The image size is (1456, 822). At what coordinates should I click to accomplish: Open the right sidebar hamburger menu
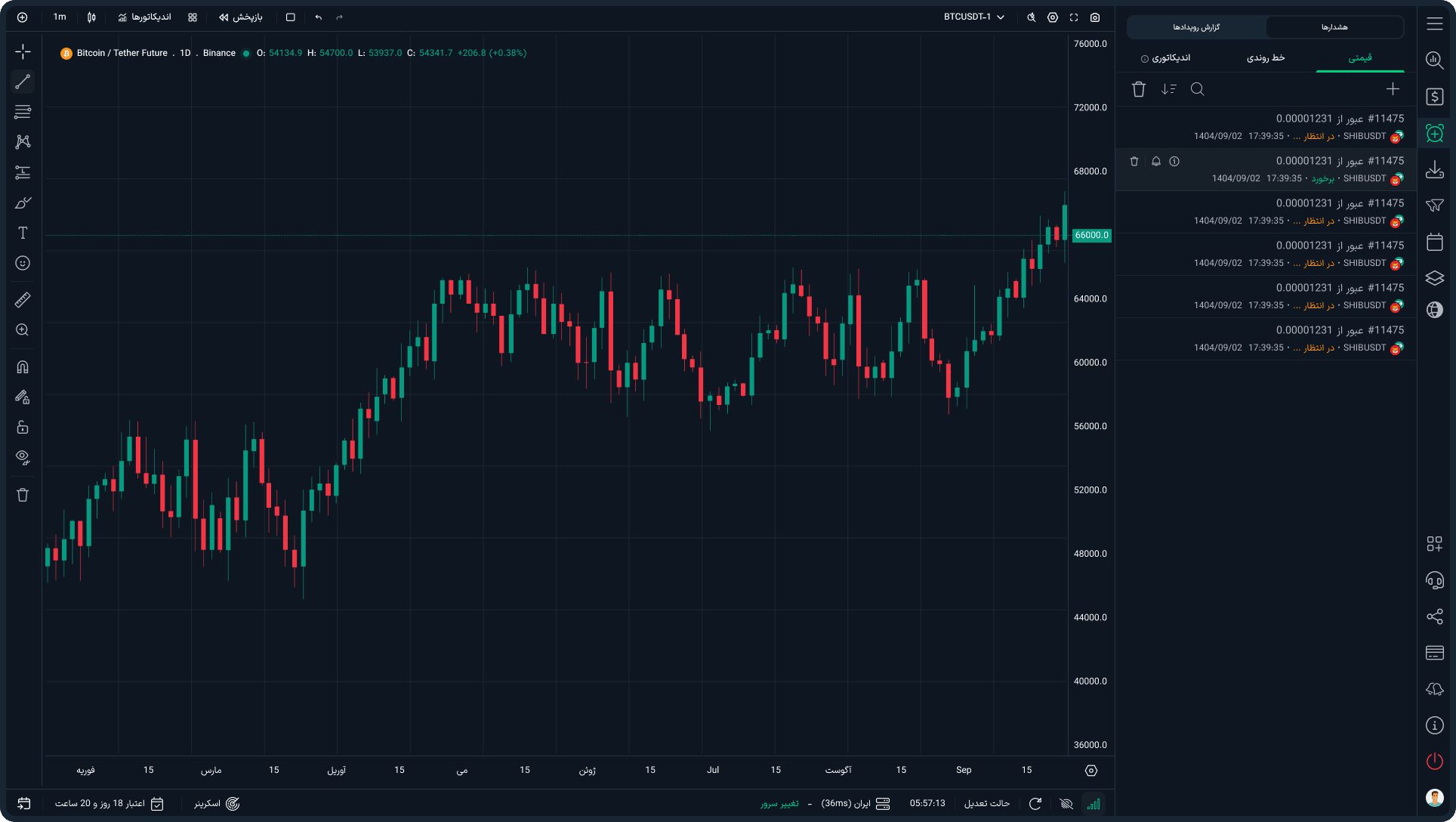click(1435, 23)
